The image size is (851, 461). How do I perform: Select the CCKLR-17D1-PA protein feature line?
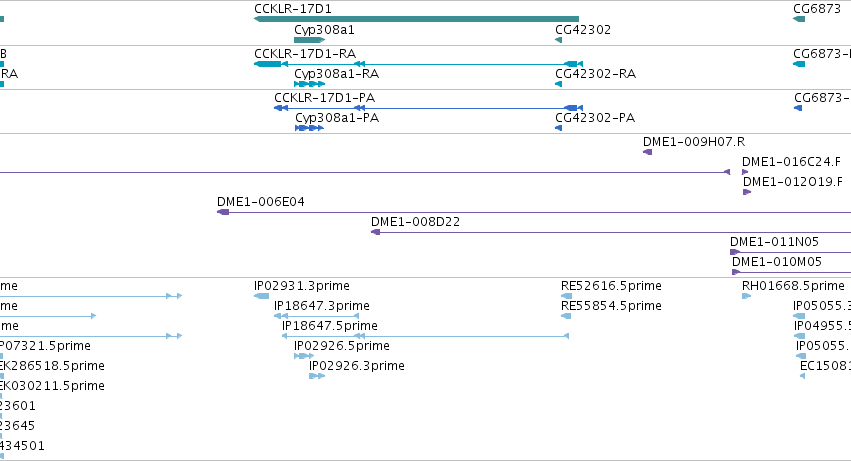428,108
